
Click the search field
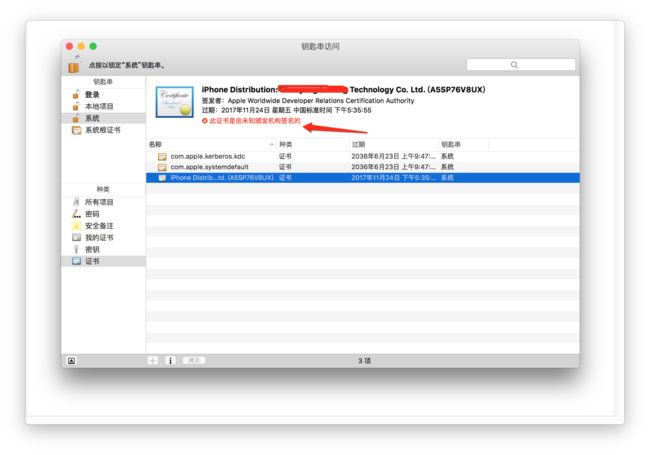tap(521, 65)
